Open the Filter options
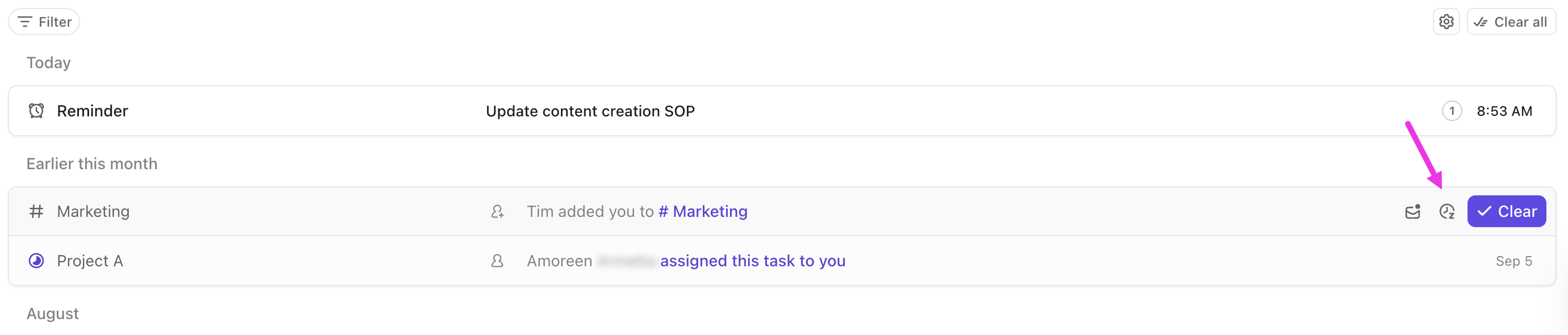 tap(44, 22)
